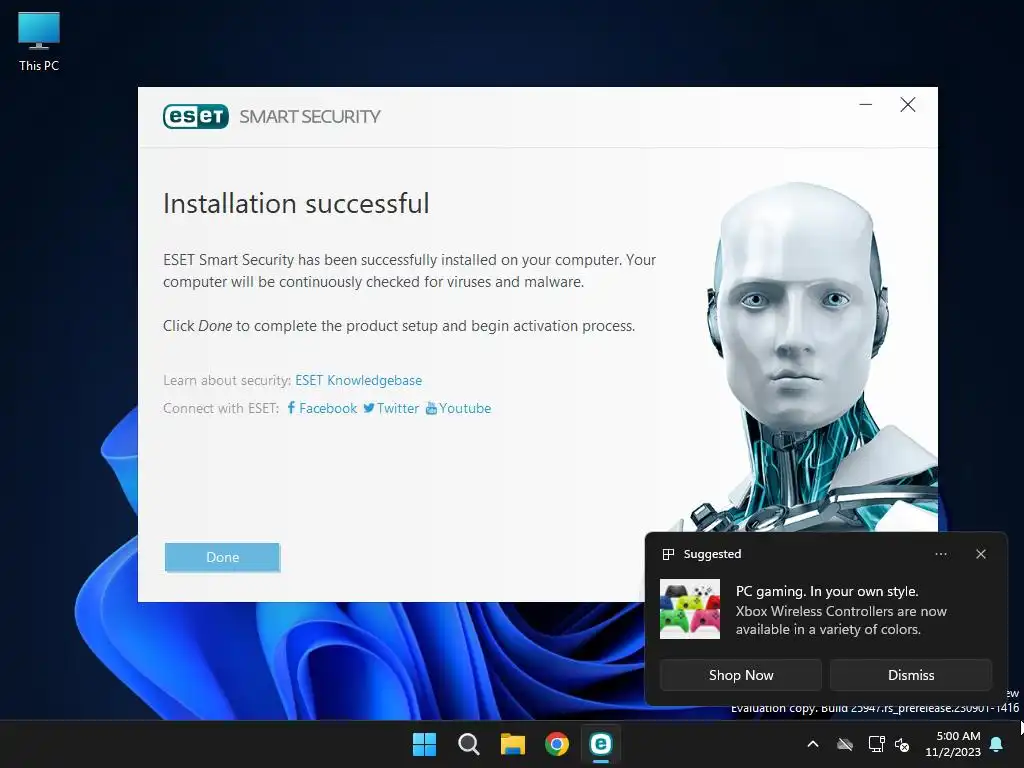Screen dimensions: 1024x768
Task: Click the ESET logo in header
Action: coord(196,116)
